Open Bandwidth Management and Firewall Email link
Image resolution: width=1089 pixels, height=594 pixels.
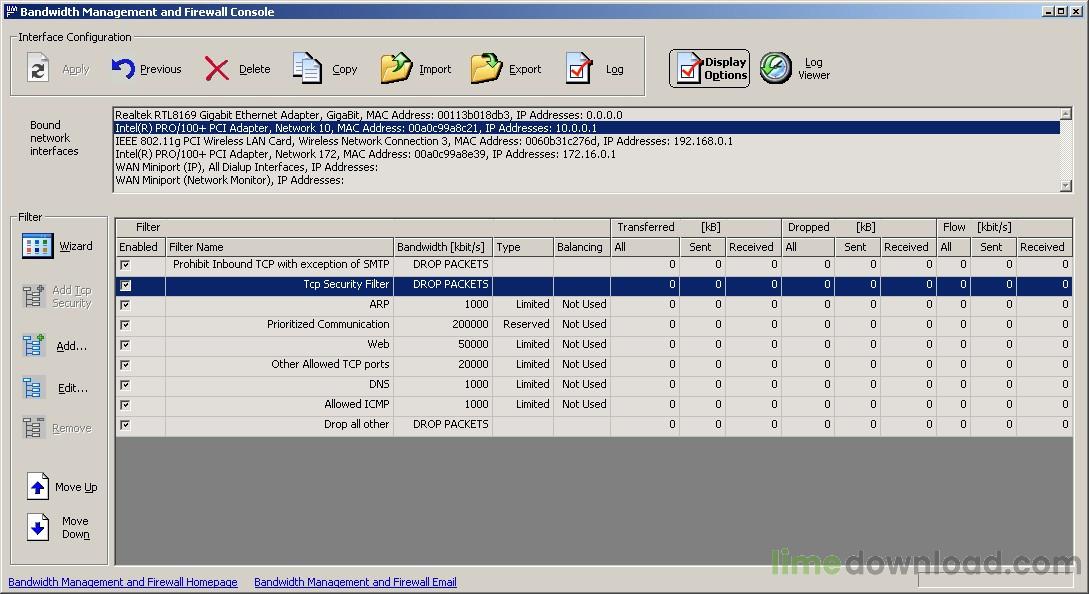355,582
